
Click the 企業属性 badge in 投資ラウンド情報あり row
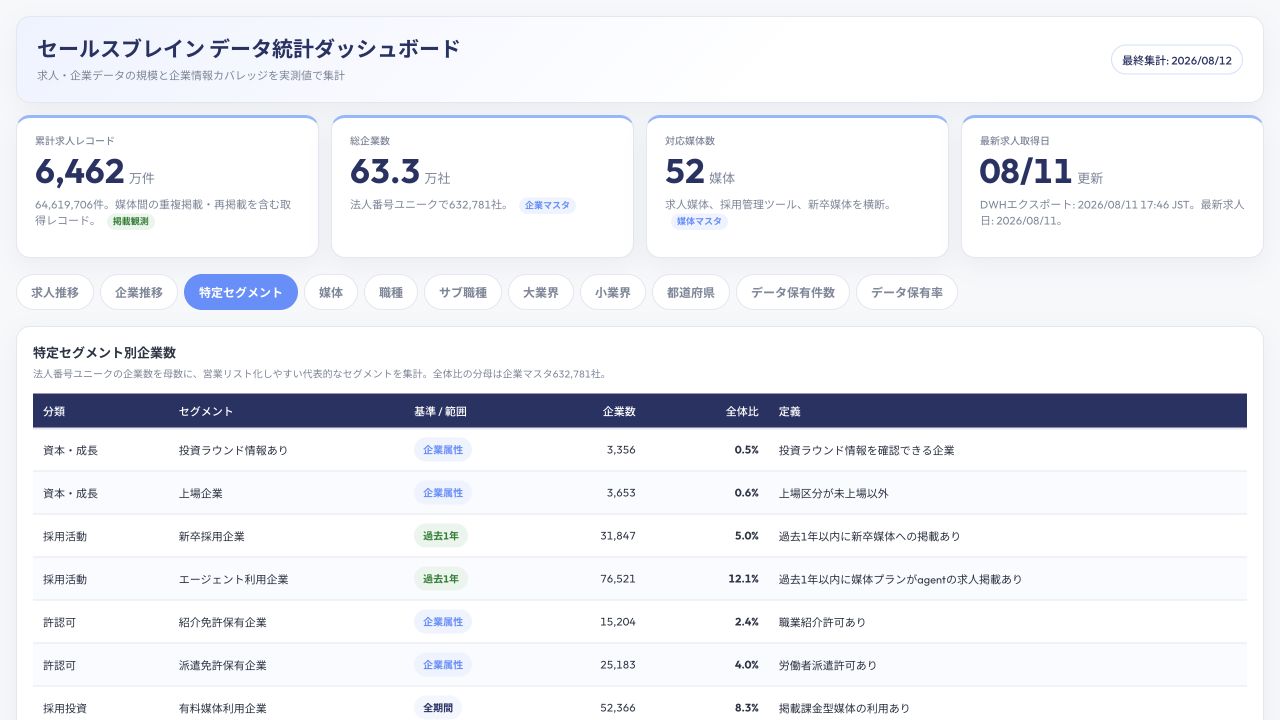[x=443, y=450]
